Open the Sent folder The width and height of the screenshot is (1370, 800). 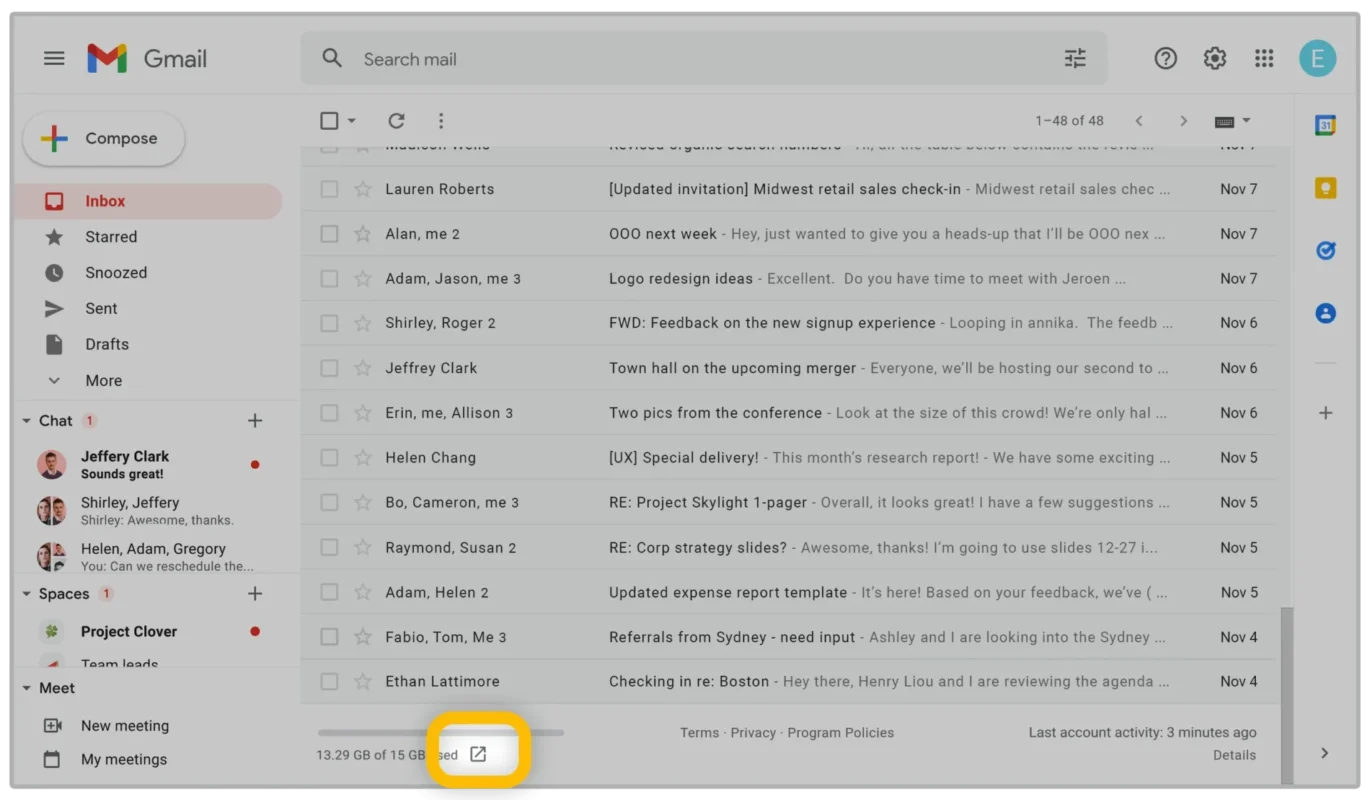point(101,308)
